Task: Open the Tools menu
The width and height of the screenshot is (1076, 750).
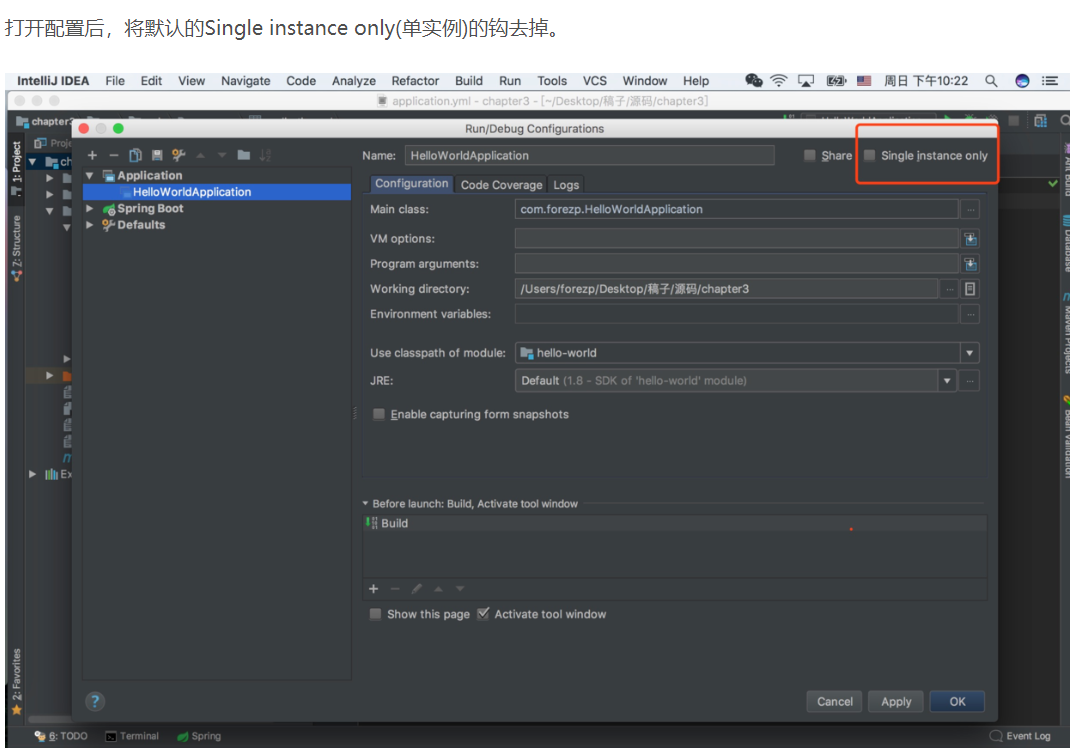Action: pos(552,81)
